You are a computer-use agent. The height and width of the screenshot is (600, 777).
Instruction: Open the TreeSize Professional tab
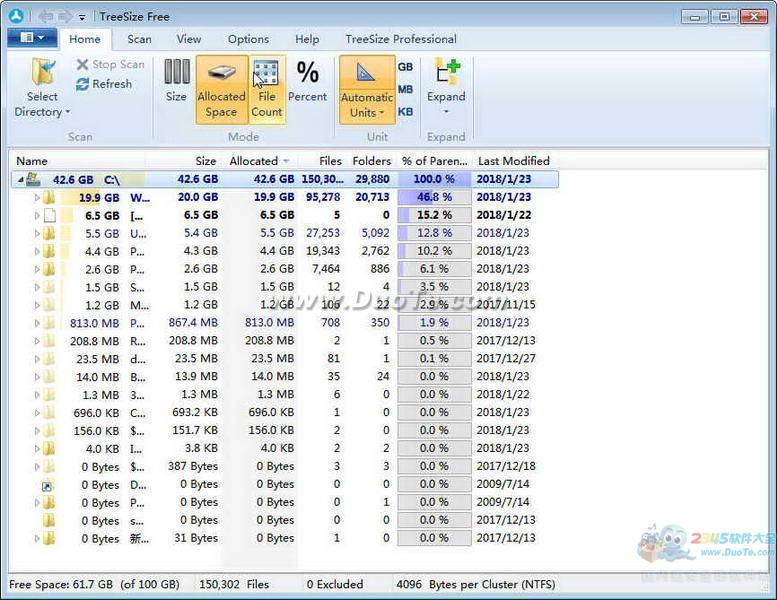[401, 39]
